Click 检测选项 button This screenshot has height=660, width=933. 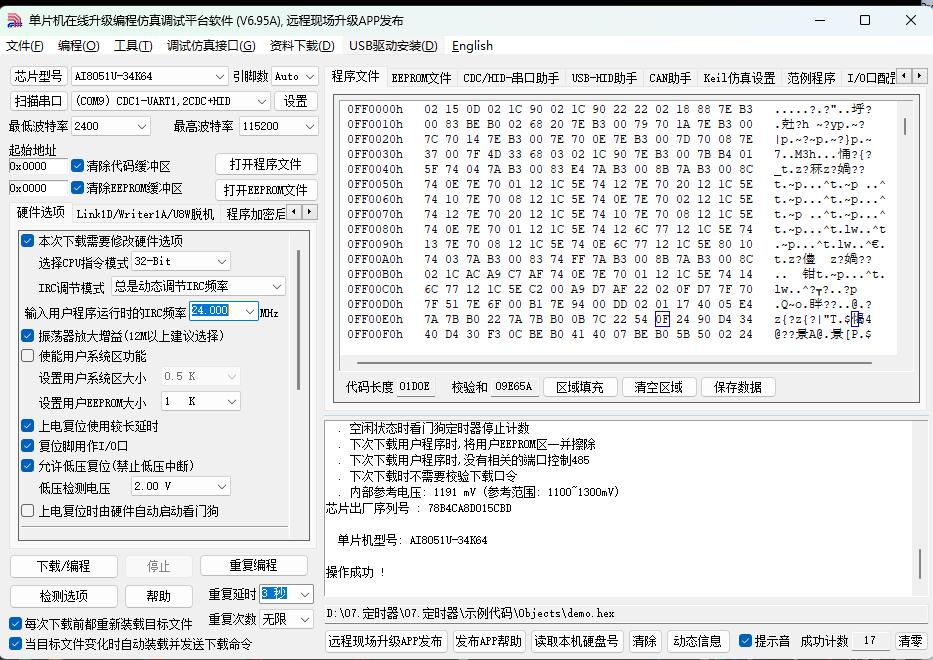click(x=64, y=596)
